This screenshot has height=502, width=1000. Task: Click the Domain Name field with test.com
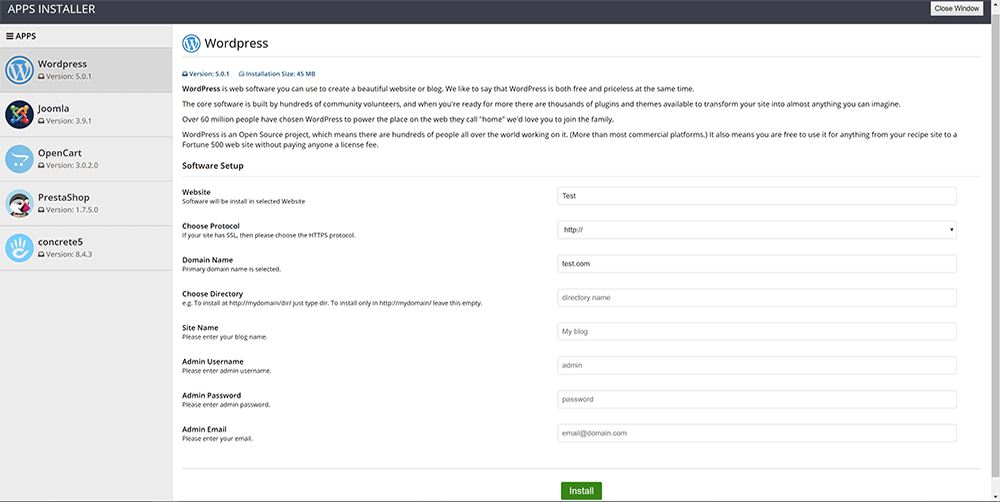pyautogui.click(x=756, y=263)
